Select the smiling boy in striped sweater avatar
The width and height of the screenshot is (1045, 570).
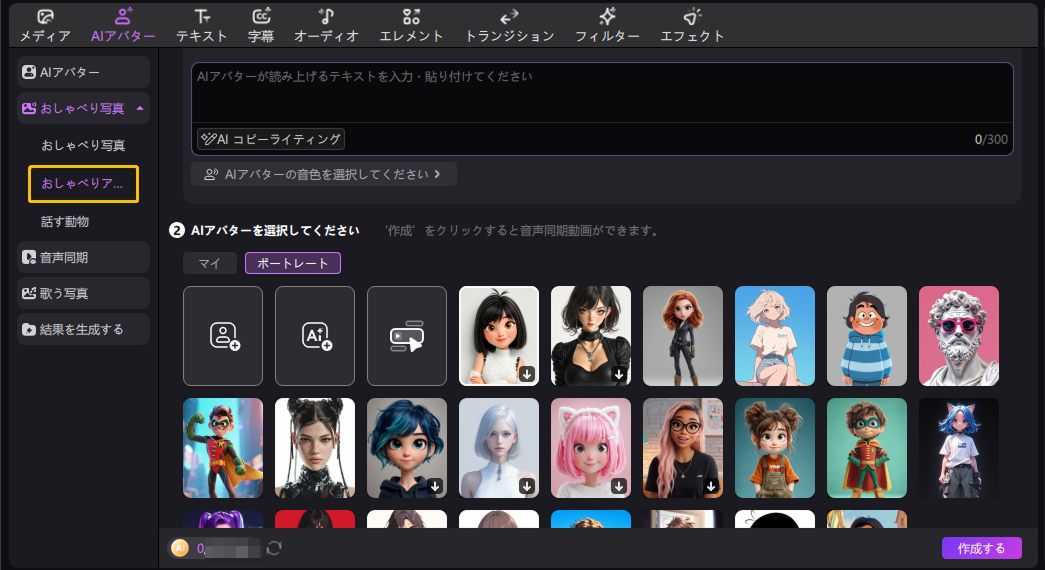point(866,336)
